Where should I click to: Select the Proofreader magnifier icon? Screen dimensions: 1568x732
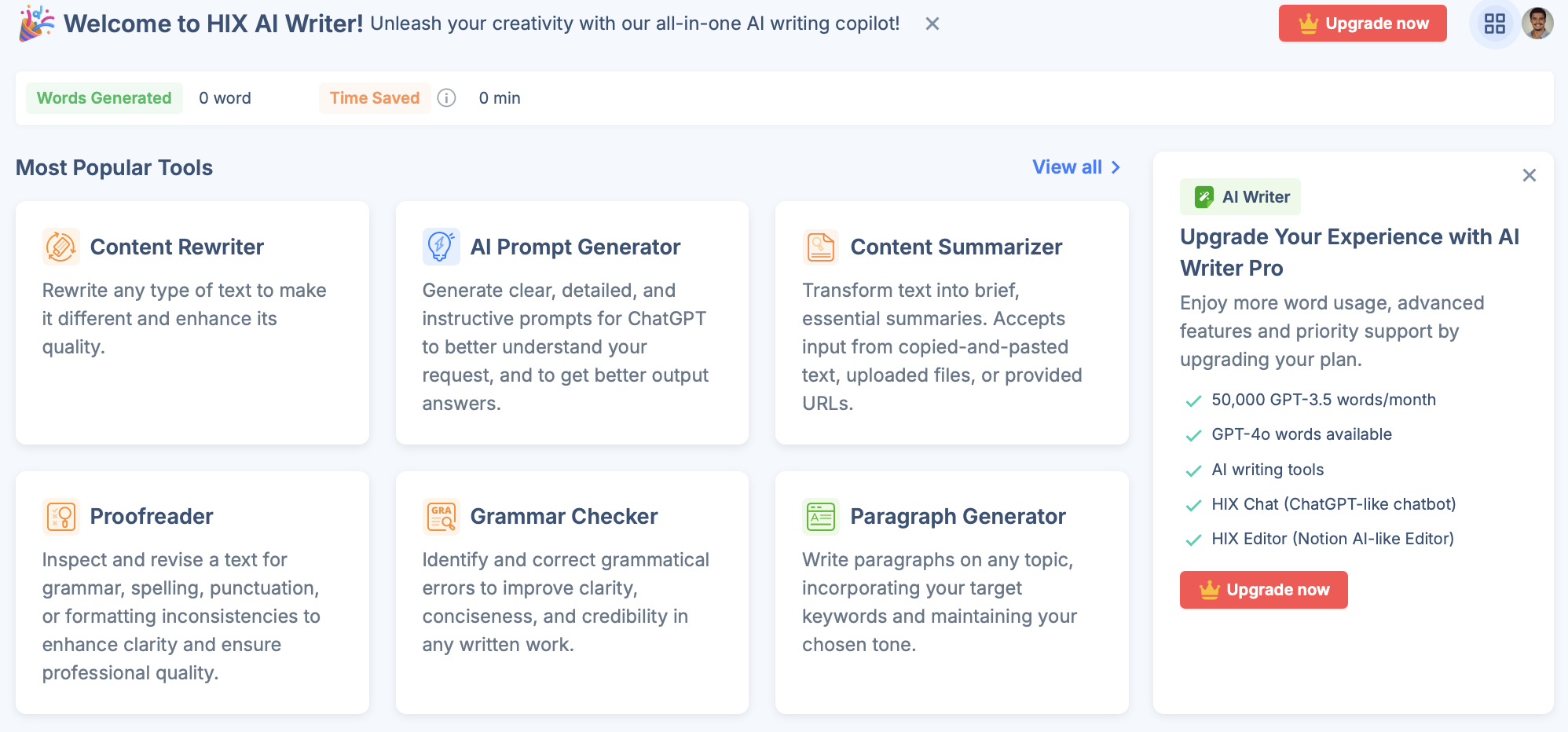(x=60, y=516)
